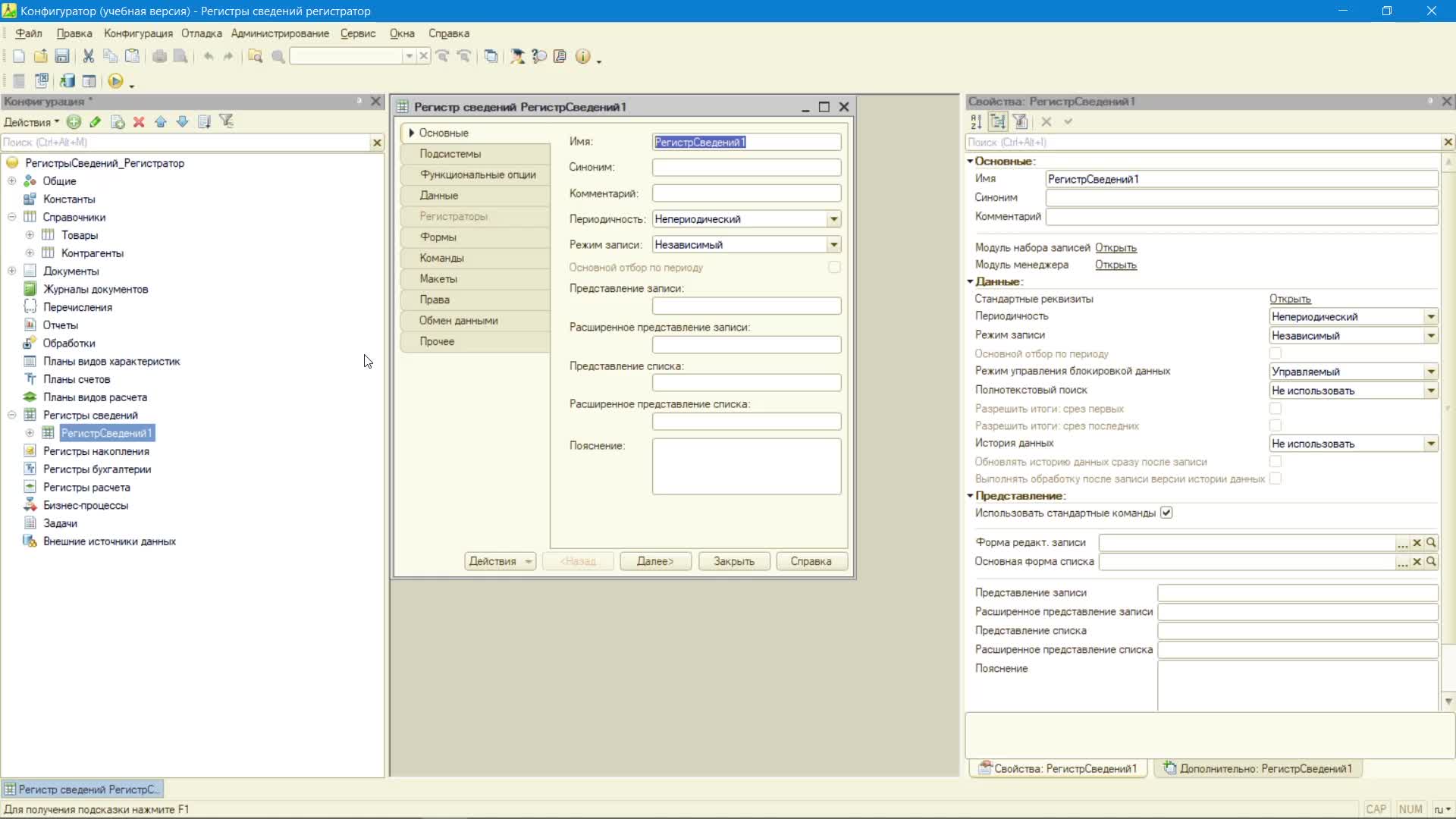The width and height of the screenshot is (1456, 819).
Task: Move the item up with the blue arrow
Action: pos(161,121)
